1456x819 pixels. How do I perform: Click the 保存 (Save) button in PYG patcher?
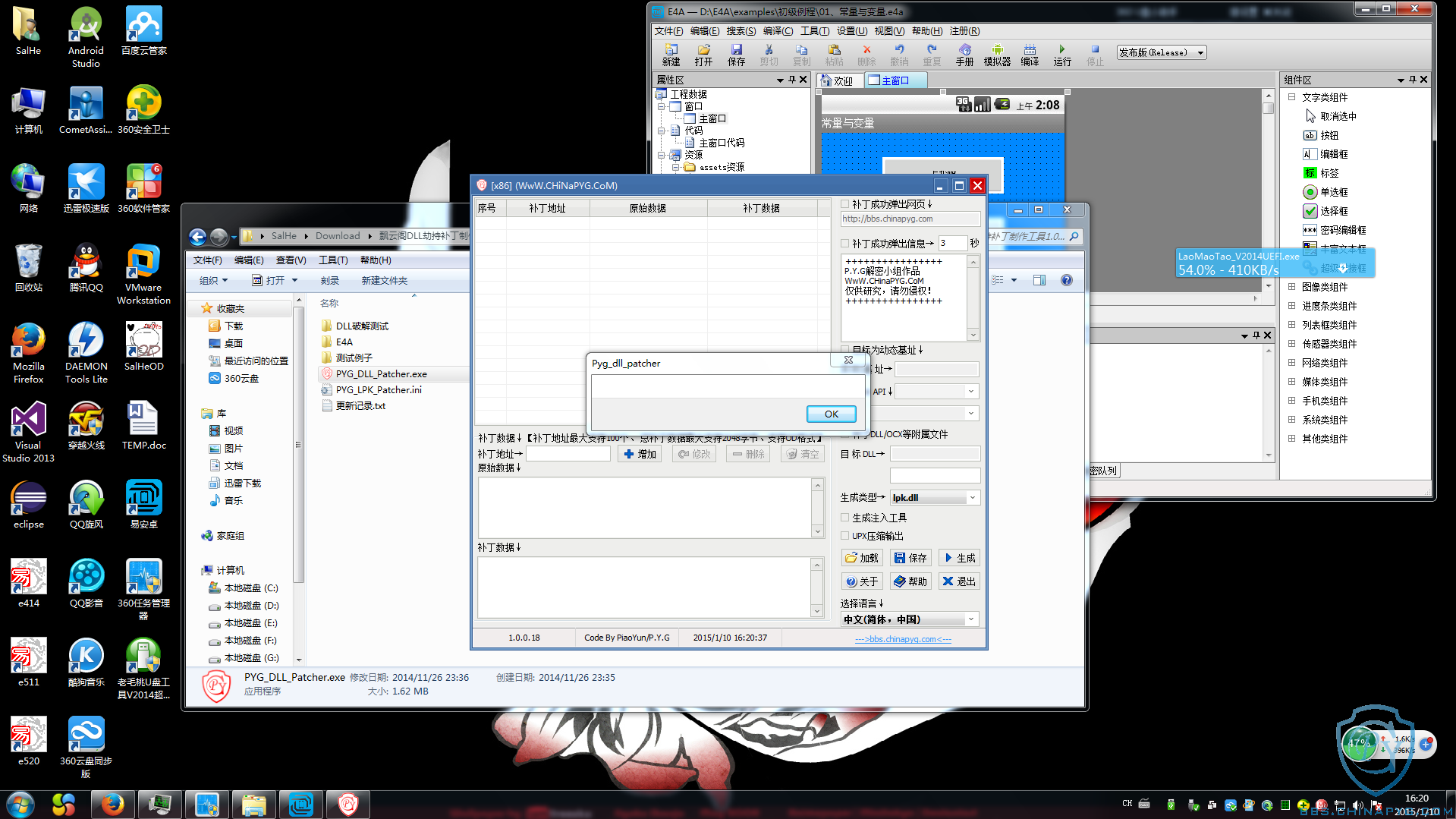pyautogui.click(x=910, y=558)
